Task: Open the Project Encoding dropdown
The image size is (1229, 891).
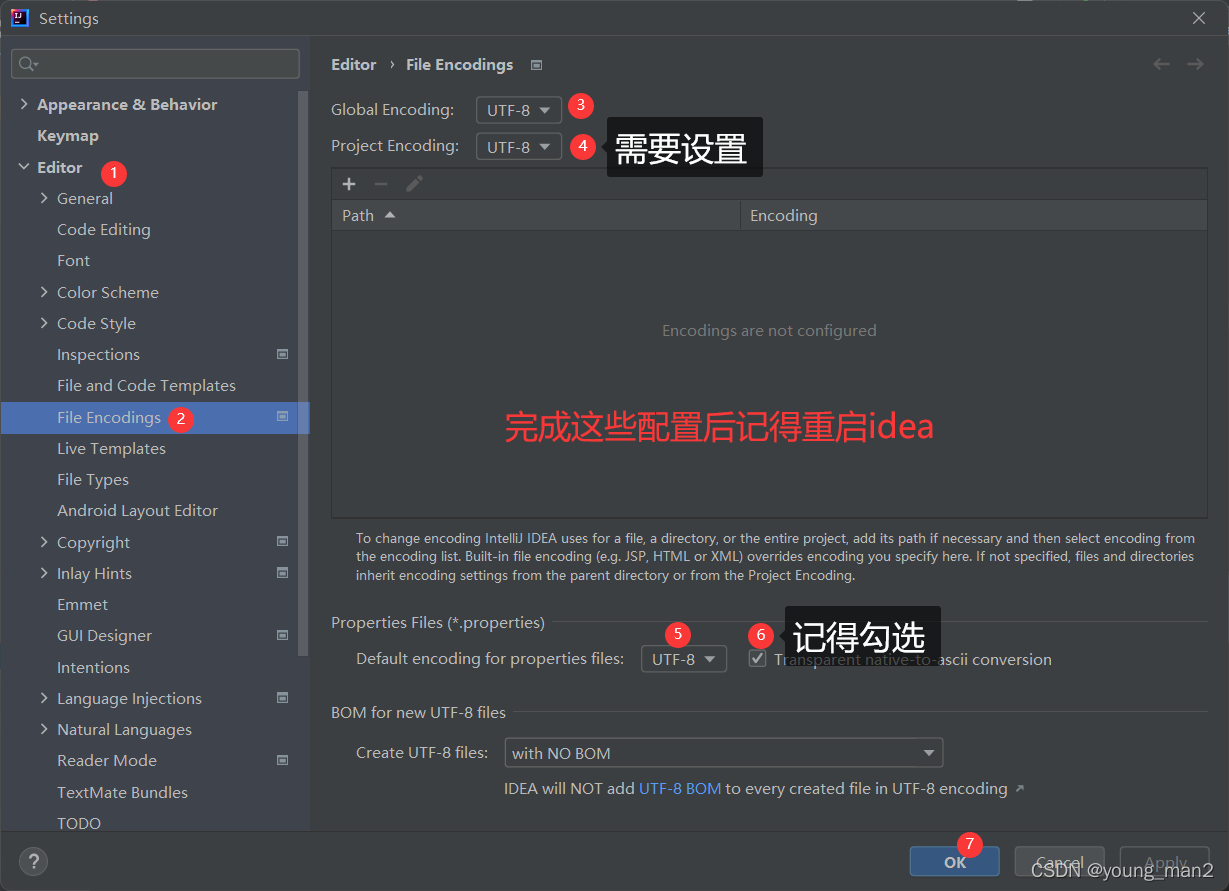Action: coord(519,147)
